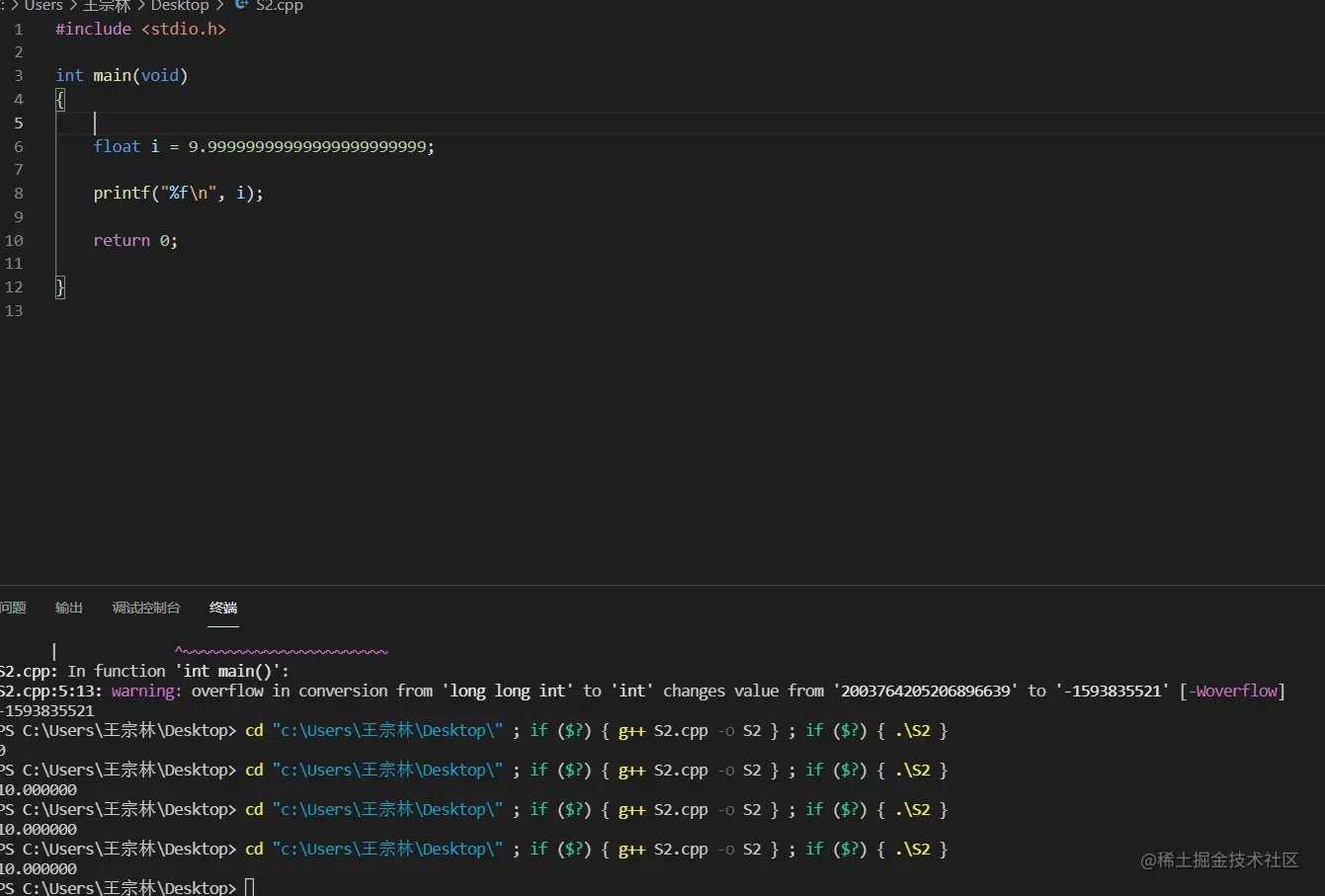This screenshot has height=896, width=1325.
Task: Click the C++ file icon in breadcrumb
Action: [241, 5]
